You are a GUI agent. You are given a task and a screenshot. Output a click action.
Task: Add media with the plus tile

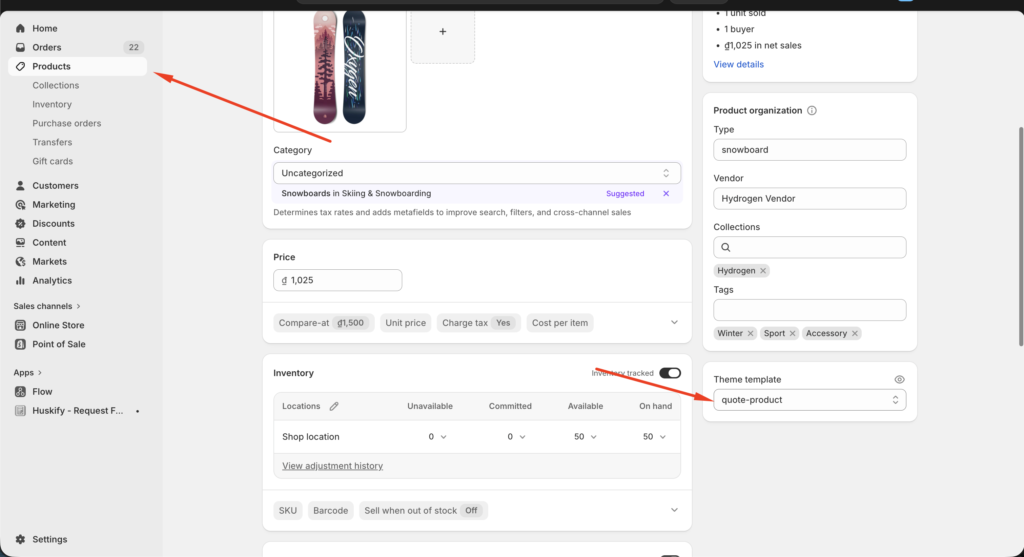pos(443,32)
